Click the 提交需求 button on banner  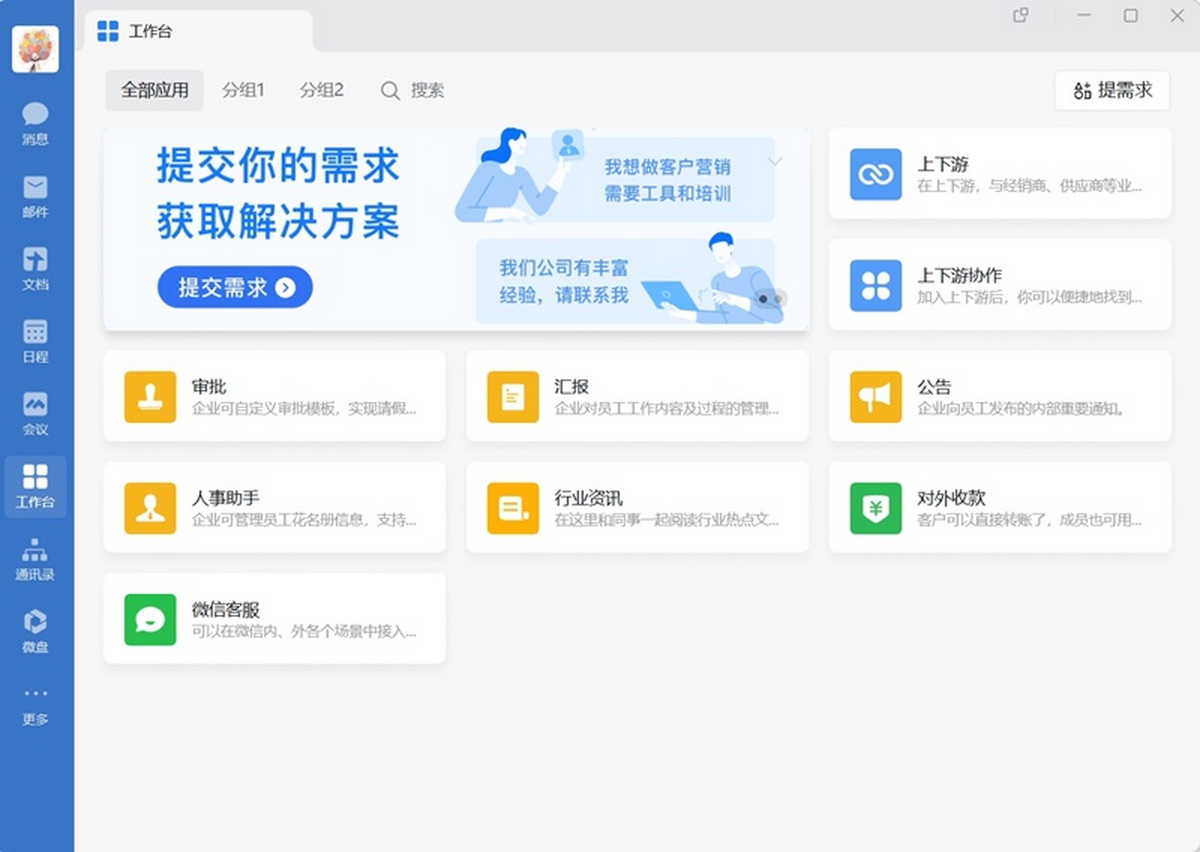tap(235, 288)
